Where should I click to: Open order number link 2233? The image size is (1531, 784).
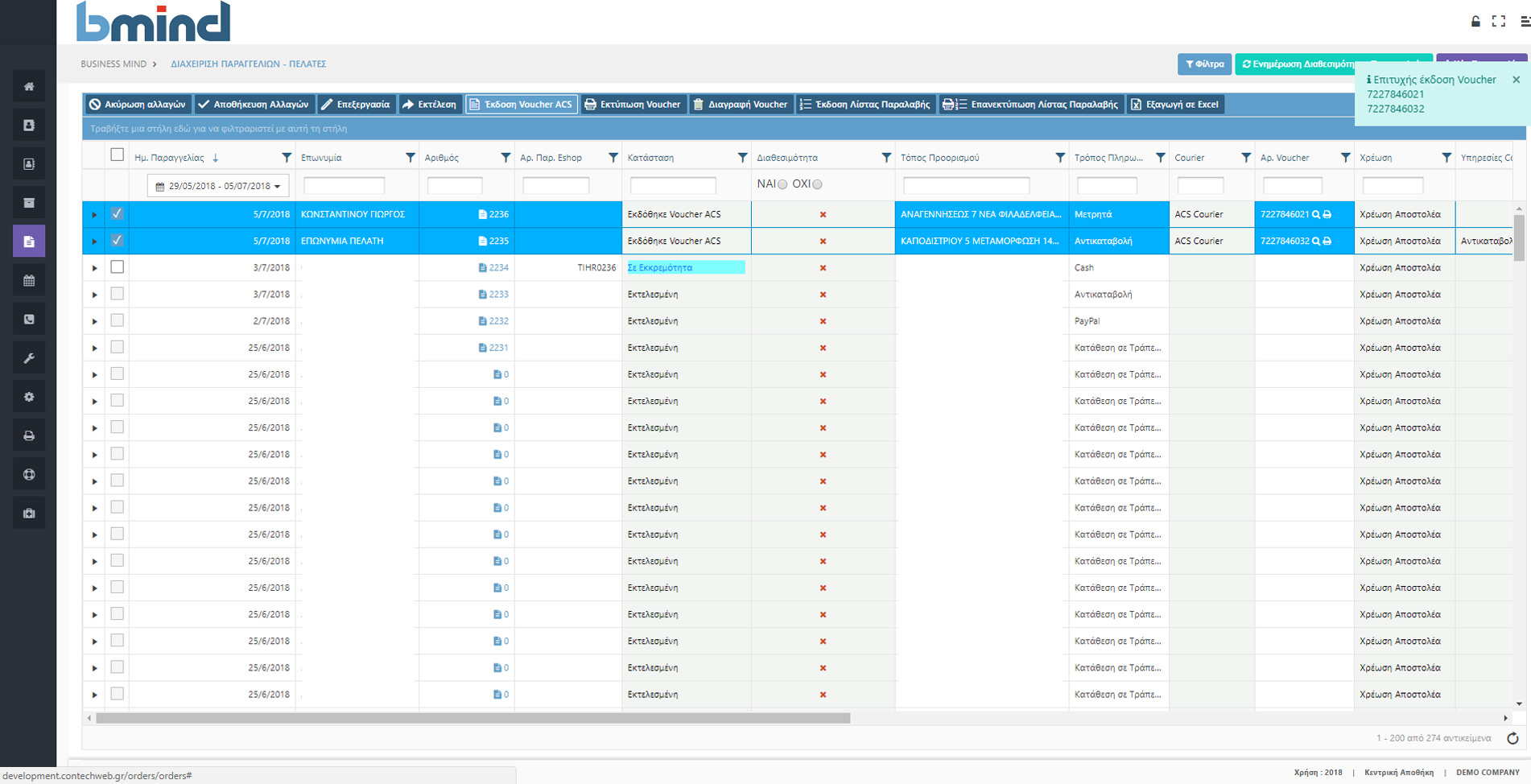click(x=499, y=295)
